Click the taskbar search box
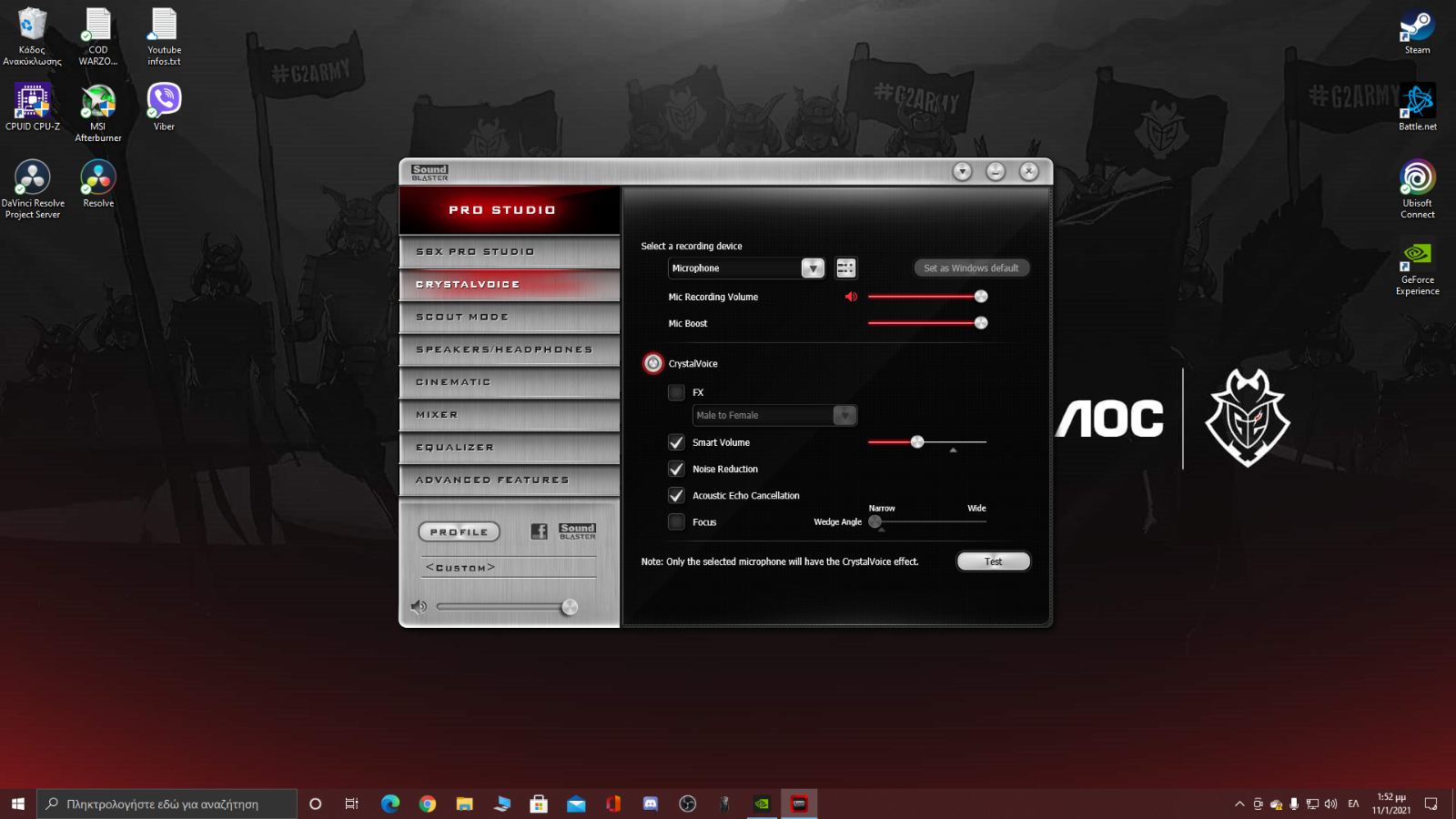The width and height of the screenshot is (1456, 819). point(167,804)
